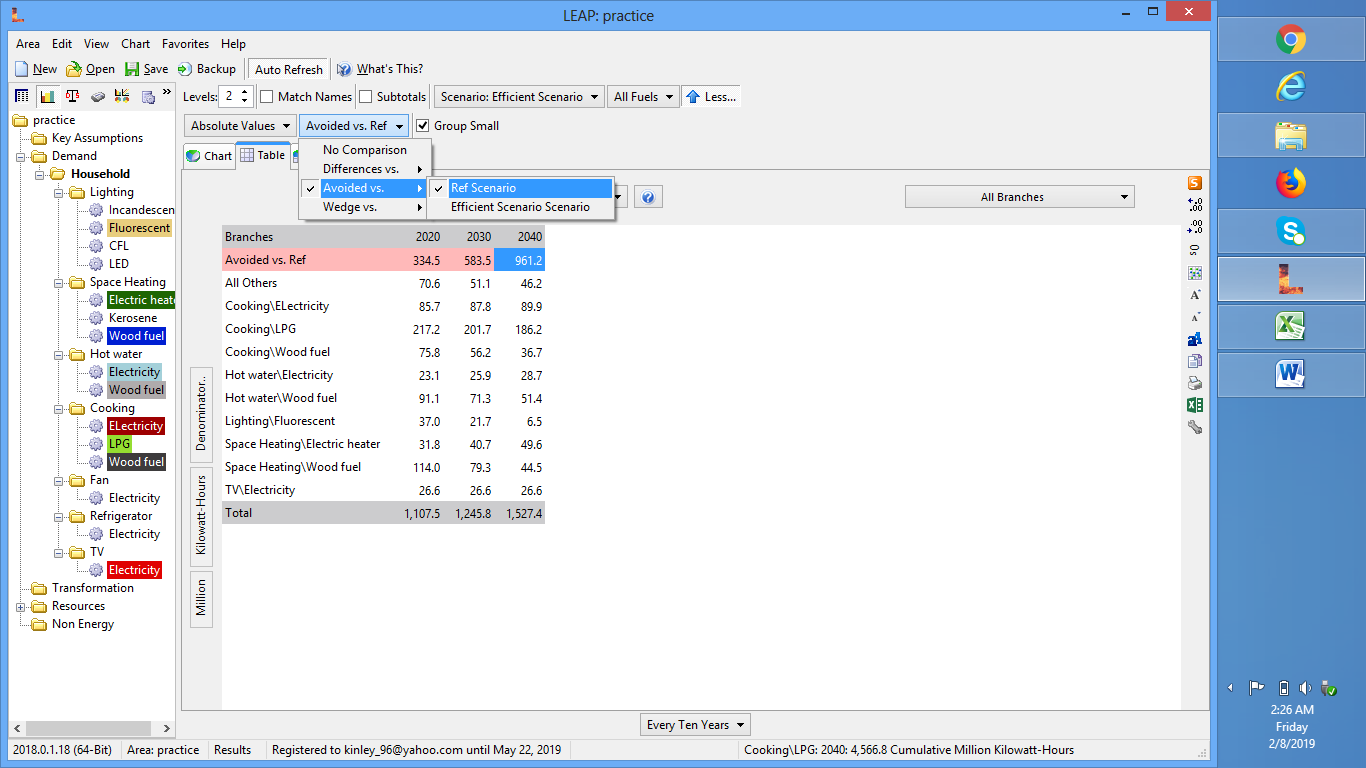The height and width of the screenshot is (768, 1366).
Task: Open the Absolute Values dropdown
Action: [x=240, y=126]
